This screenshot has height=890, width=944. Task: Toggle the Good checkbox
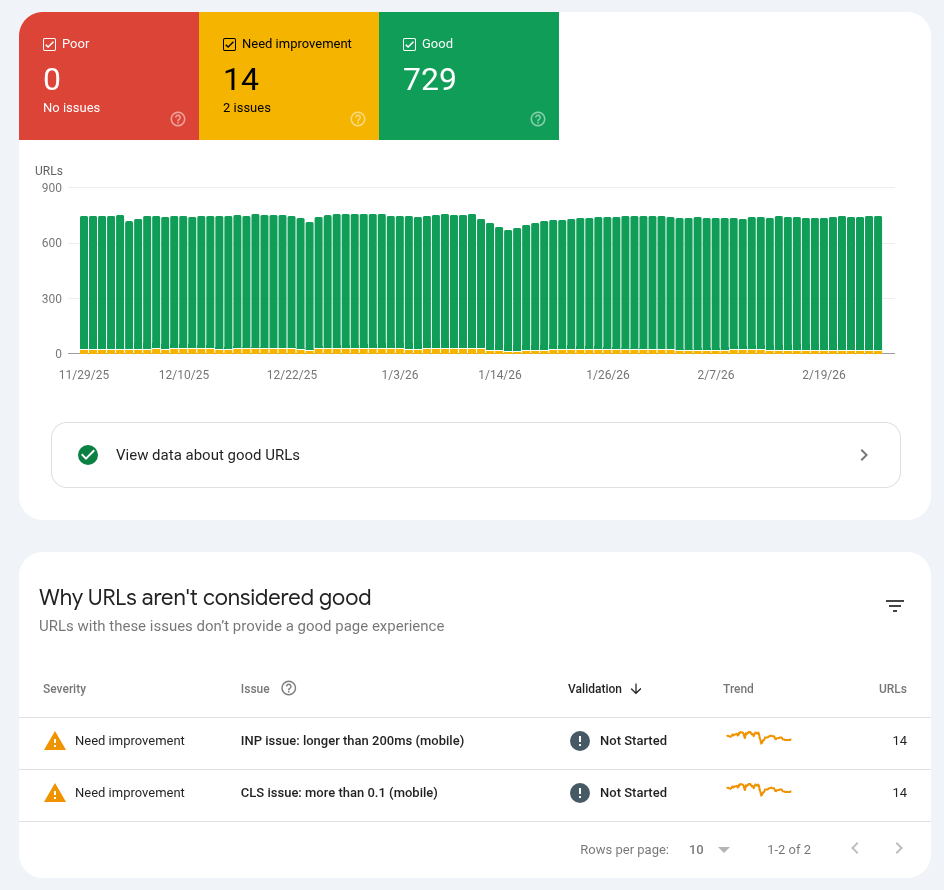[x=409, y=44]
